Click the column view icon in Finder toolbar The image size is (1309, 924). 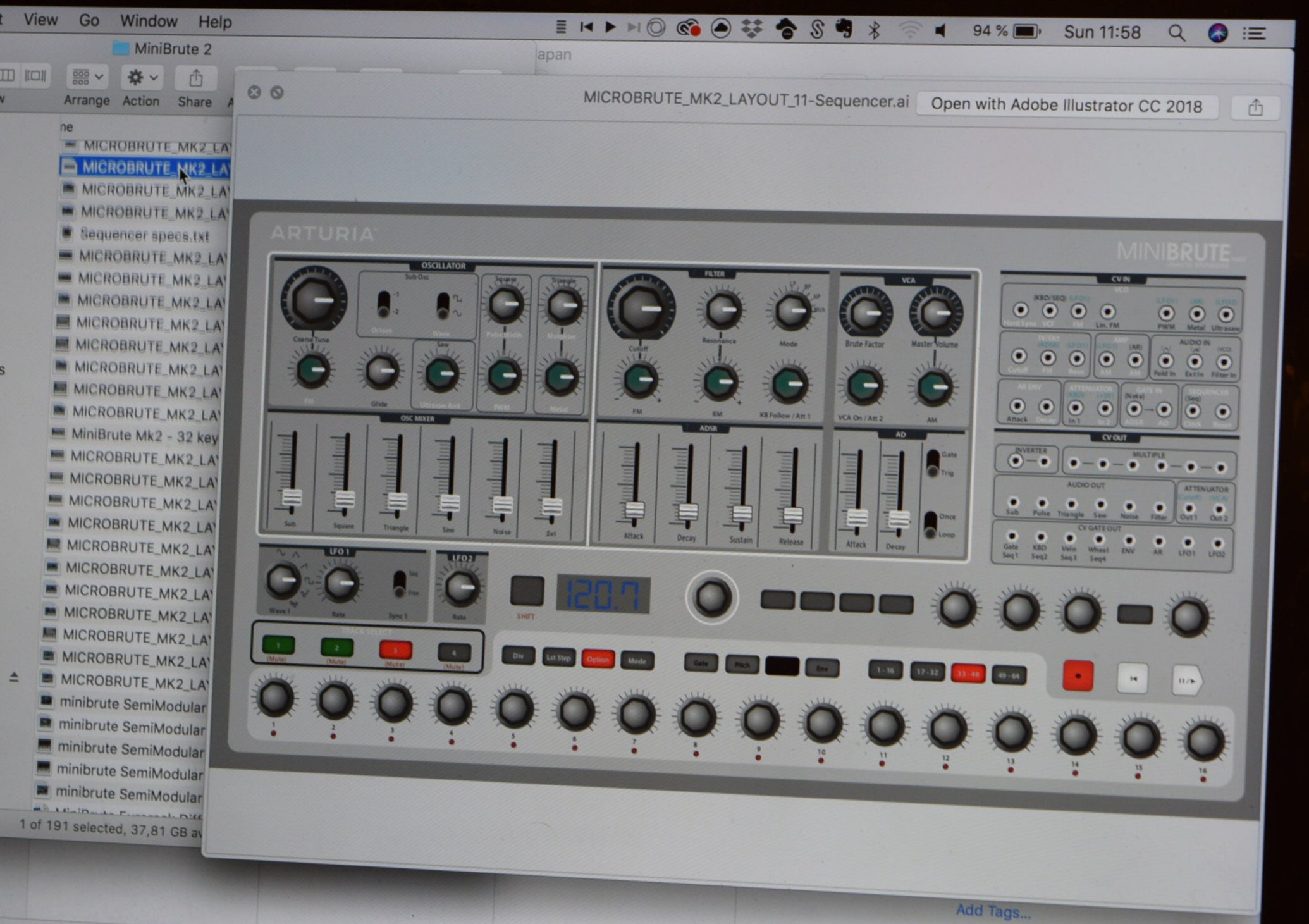click(8, 75)
